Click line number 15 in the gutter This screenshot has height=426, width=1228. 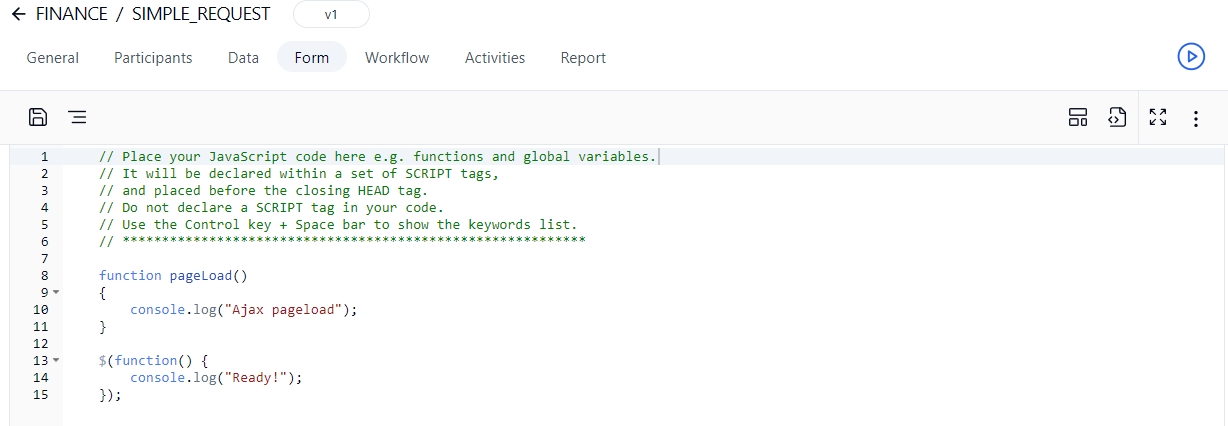click(x=40, y=395)
